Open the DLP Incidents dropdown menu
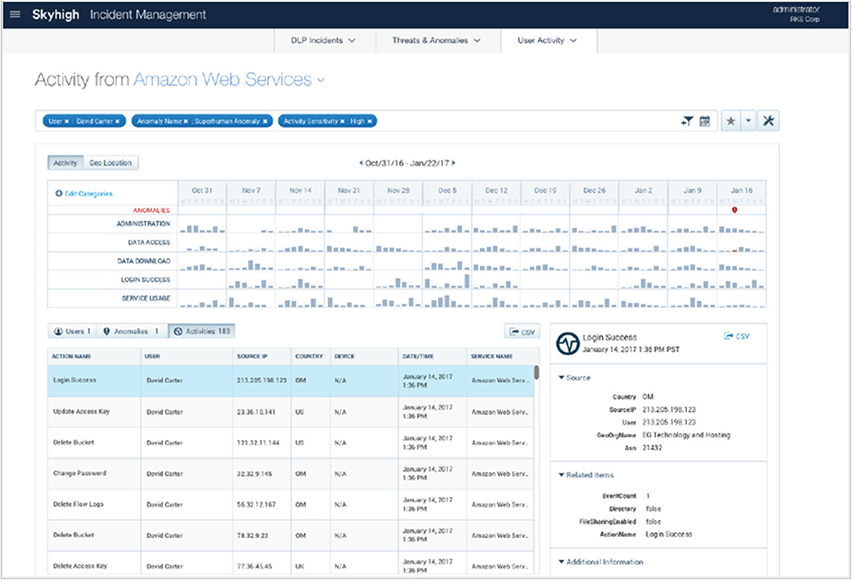Viewport: 852px width, 581px height. (323, 40)
